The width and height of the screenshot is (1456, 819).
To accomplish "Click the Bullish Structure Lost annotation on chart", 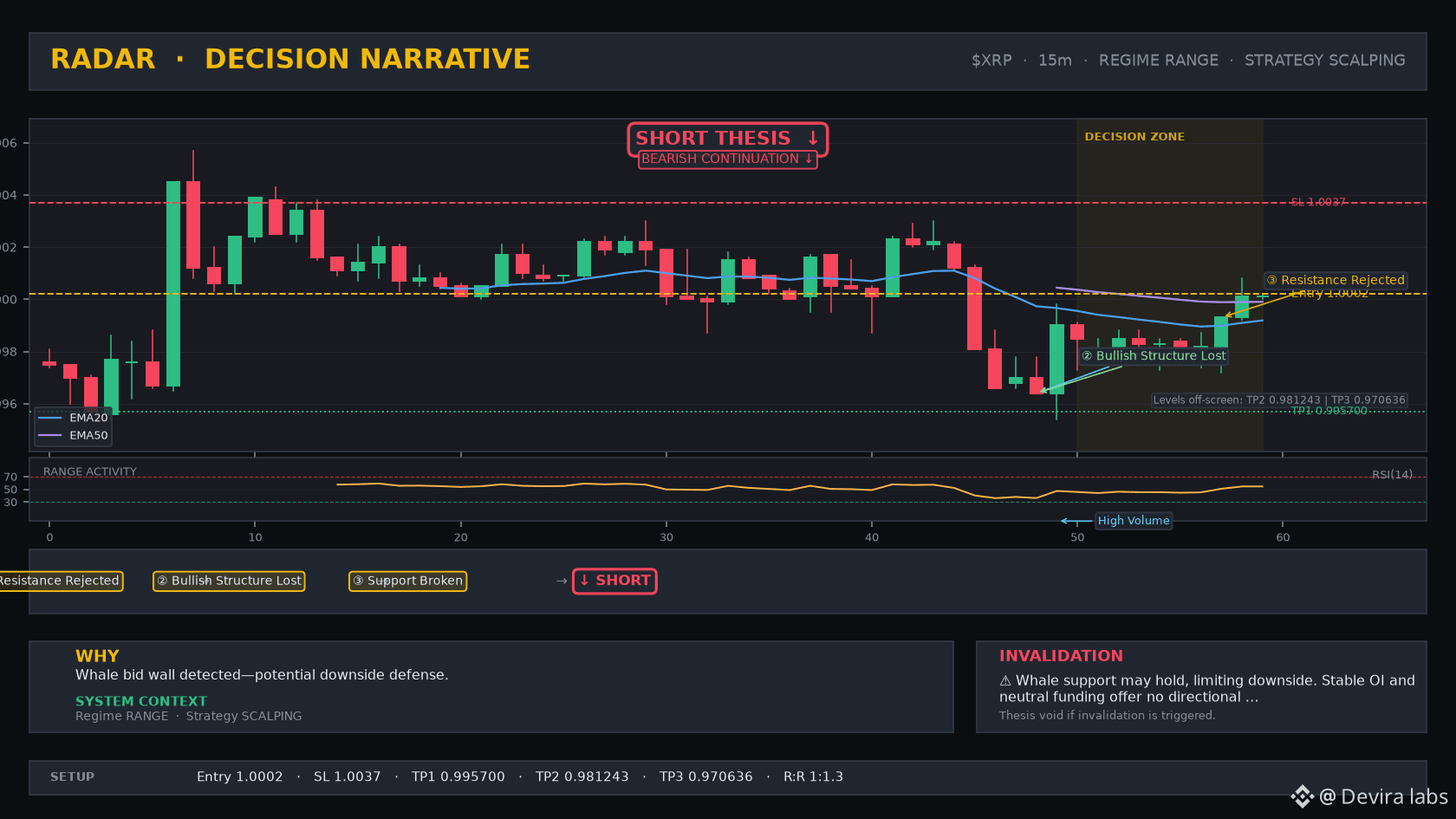I will 1154,355.
